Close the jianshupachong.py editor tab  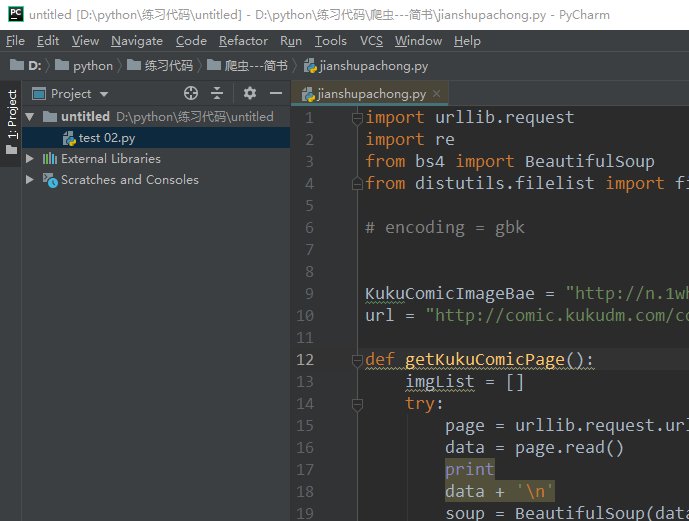pos(436,94)
